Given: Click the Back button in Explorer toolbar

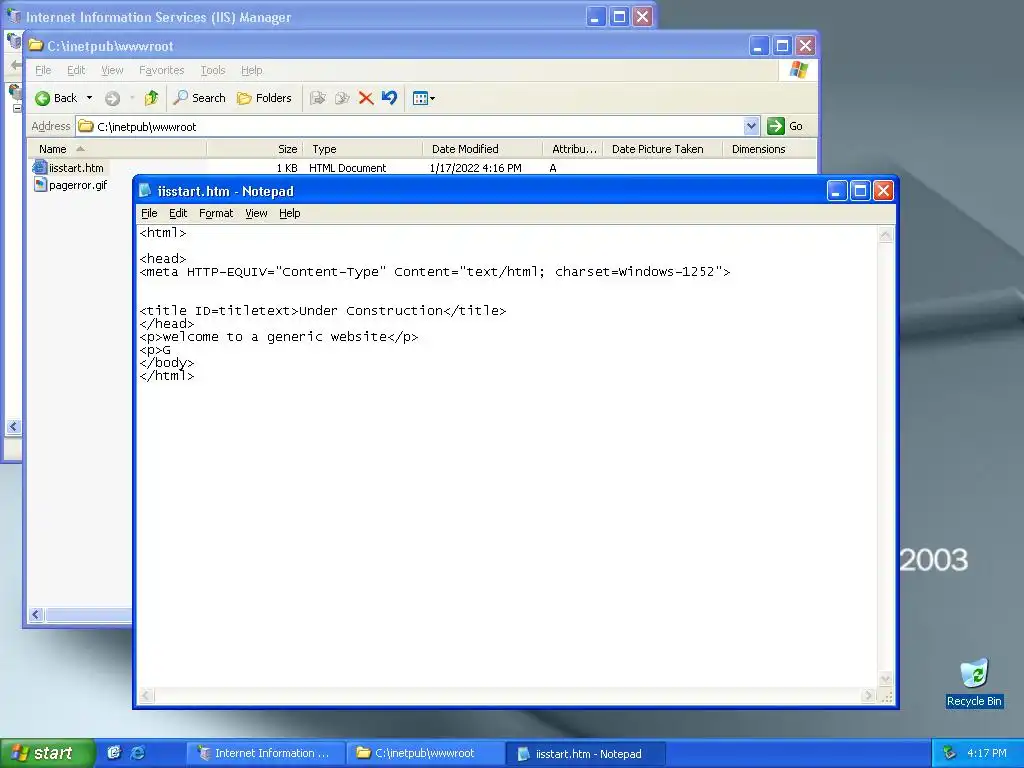Looking at the screenshot, I should coord(56,98).
